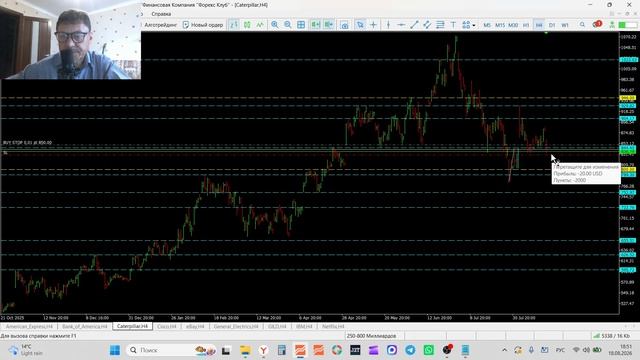The height and width of the screenshot is (360, 640).
Task: Switch to M5 timeframe
Action: [x=487, y=25]
